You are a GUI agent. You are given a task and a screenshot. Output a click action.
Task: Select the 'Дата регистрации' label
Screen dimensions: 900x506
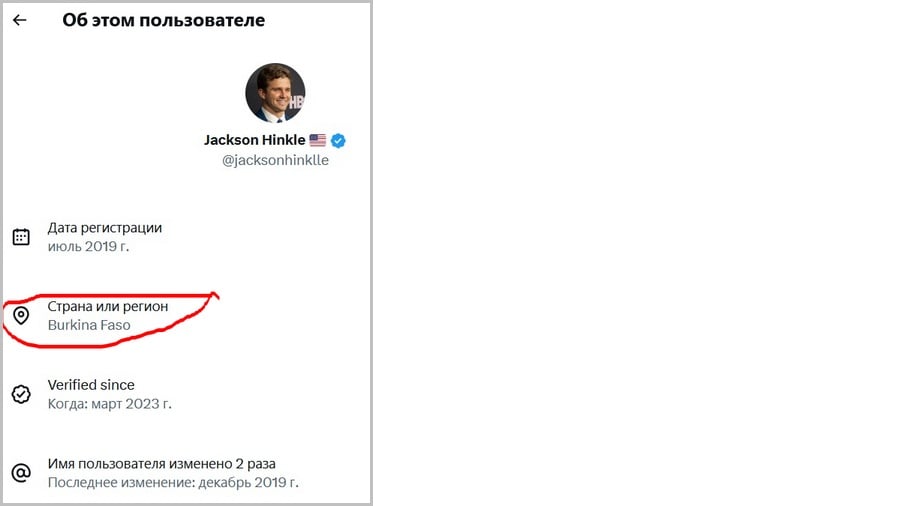tap(104, 228)
